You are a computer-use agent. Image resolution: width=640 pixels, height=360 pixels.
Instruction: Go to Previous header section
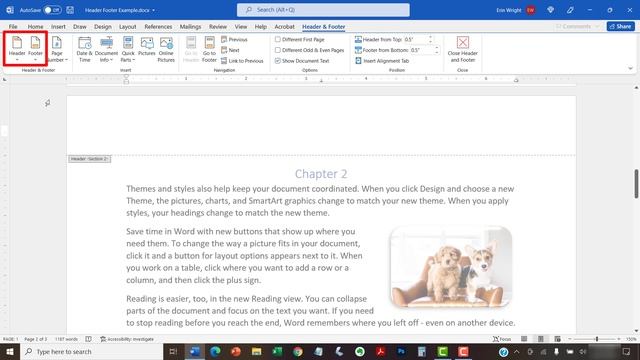pyautogui.click(x=234, y=40)
